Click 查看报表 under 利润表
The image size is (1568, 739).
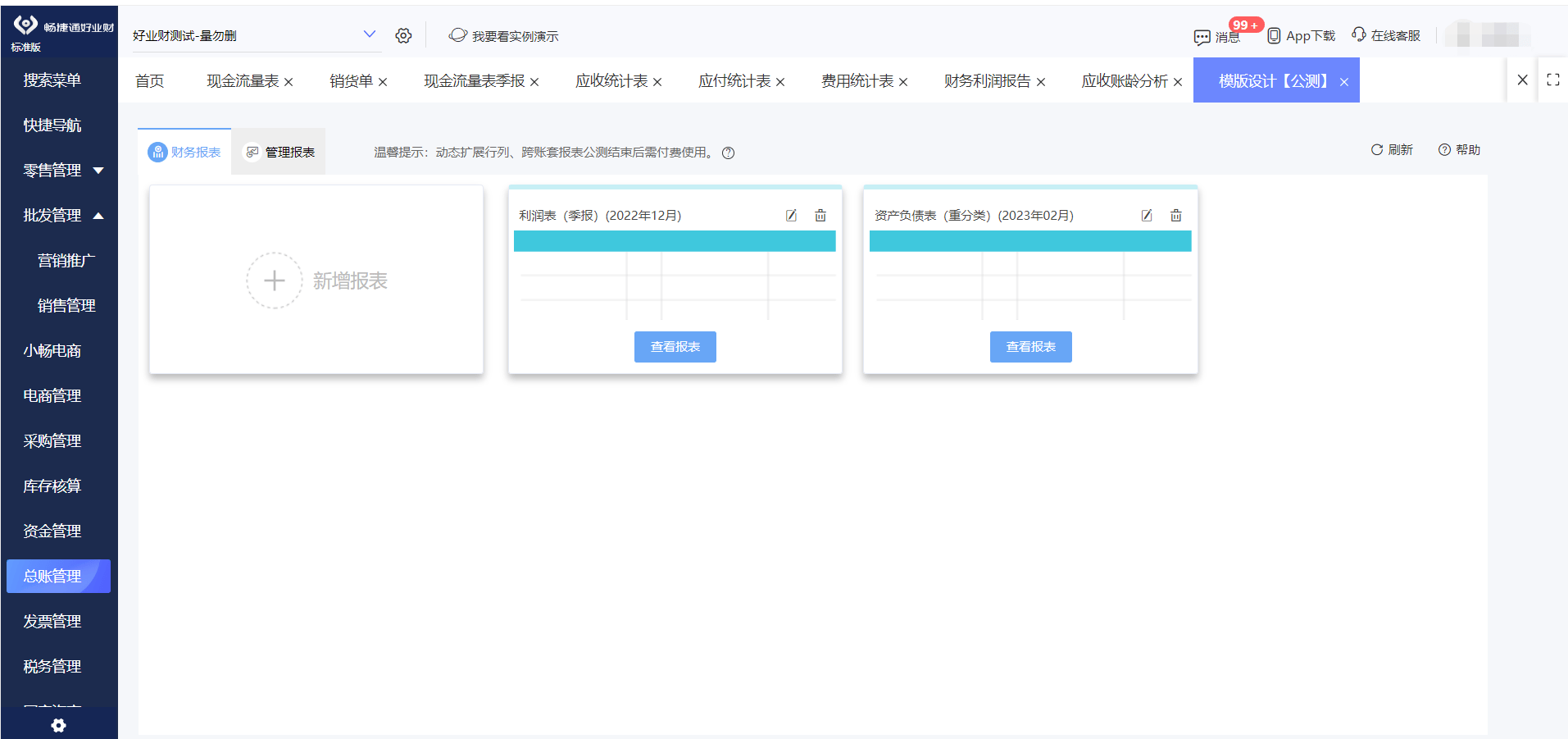click(x=674, y=346)
